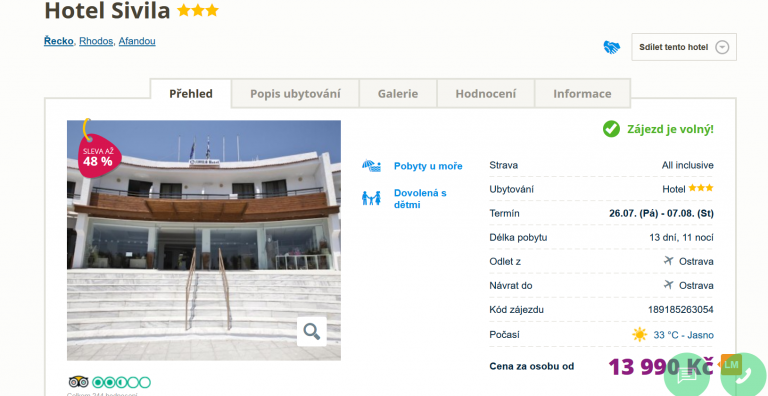Click the handshake icon beside share dropdown

pos(611,47)
